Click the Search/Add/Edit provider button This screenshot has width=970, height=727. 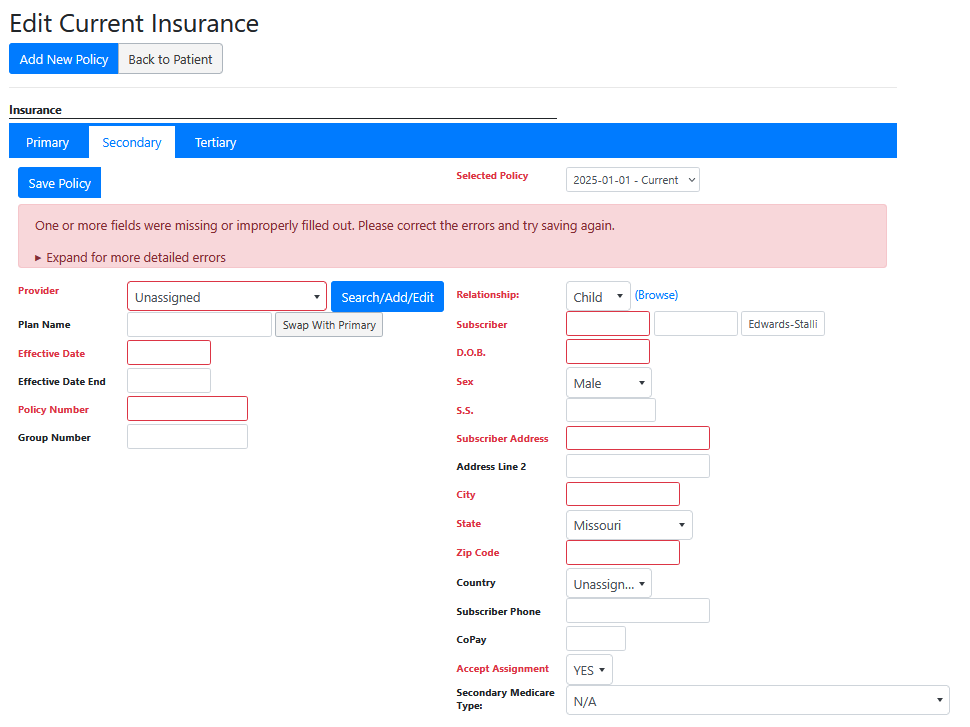pyautogui.click(x=387, y=296)
